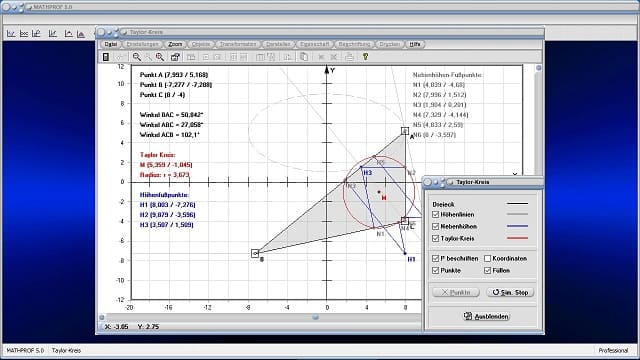Open the Datei menu
640x360 pixels.
tap(111, 44)
